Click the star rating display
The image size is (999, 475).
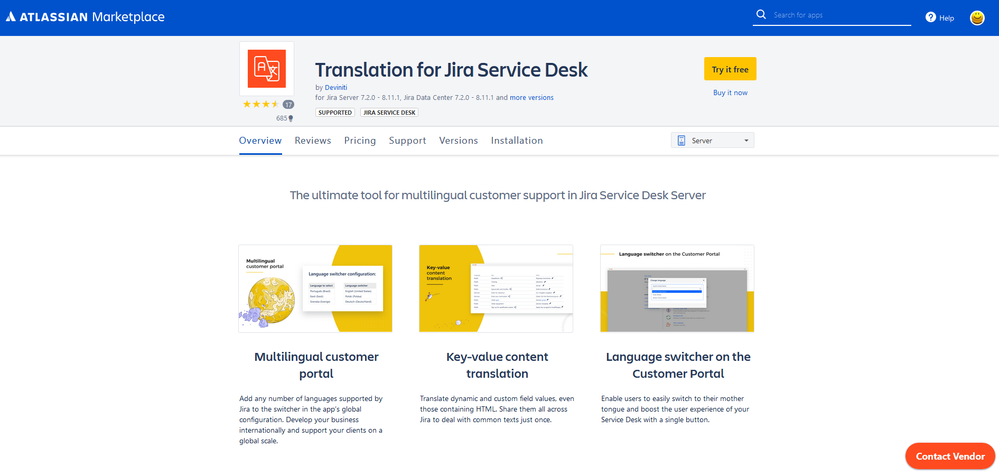(260, 104)
